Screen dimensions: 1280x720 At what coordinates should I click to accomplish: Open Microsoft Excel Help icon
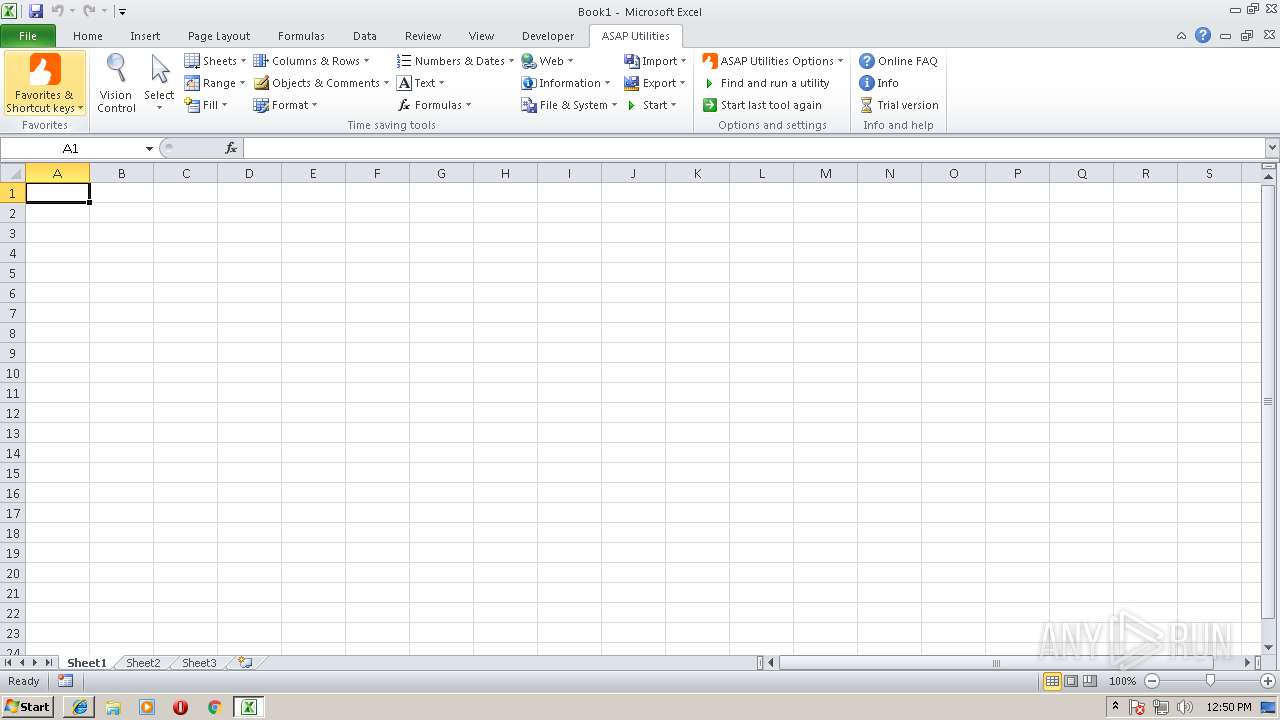(1203, 35)
